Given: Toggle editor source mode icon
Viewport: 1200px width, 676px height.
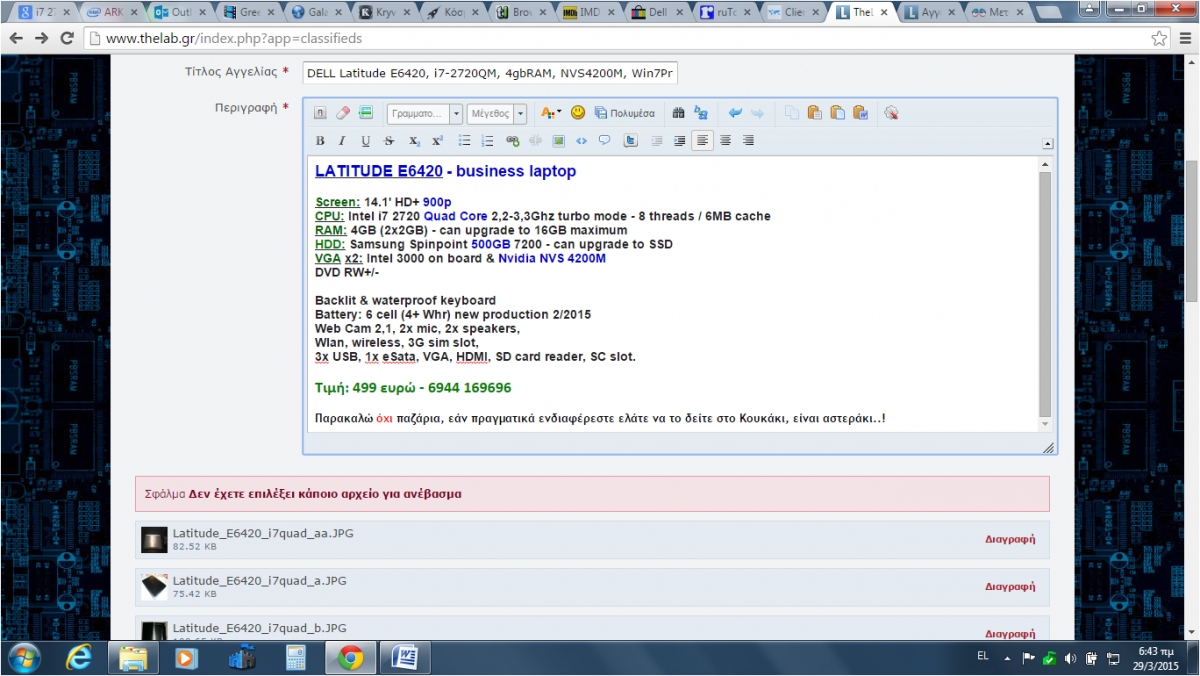Looking at the screenshot, I should (321, 113).
